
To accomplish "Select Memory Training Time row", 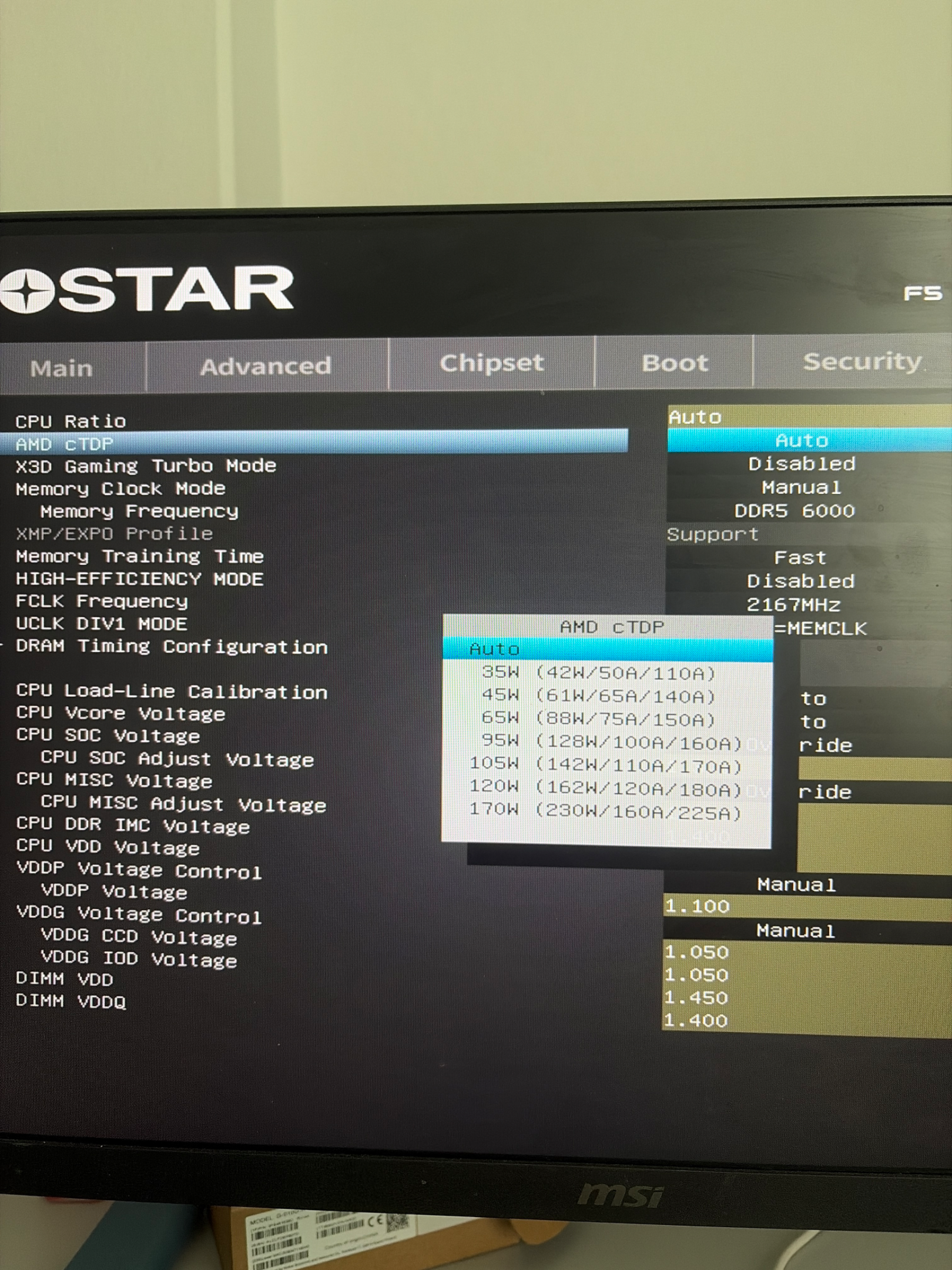I will (139, 556).
